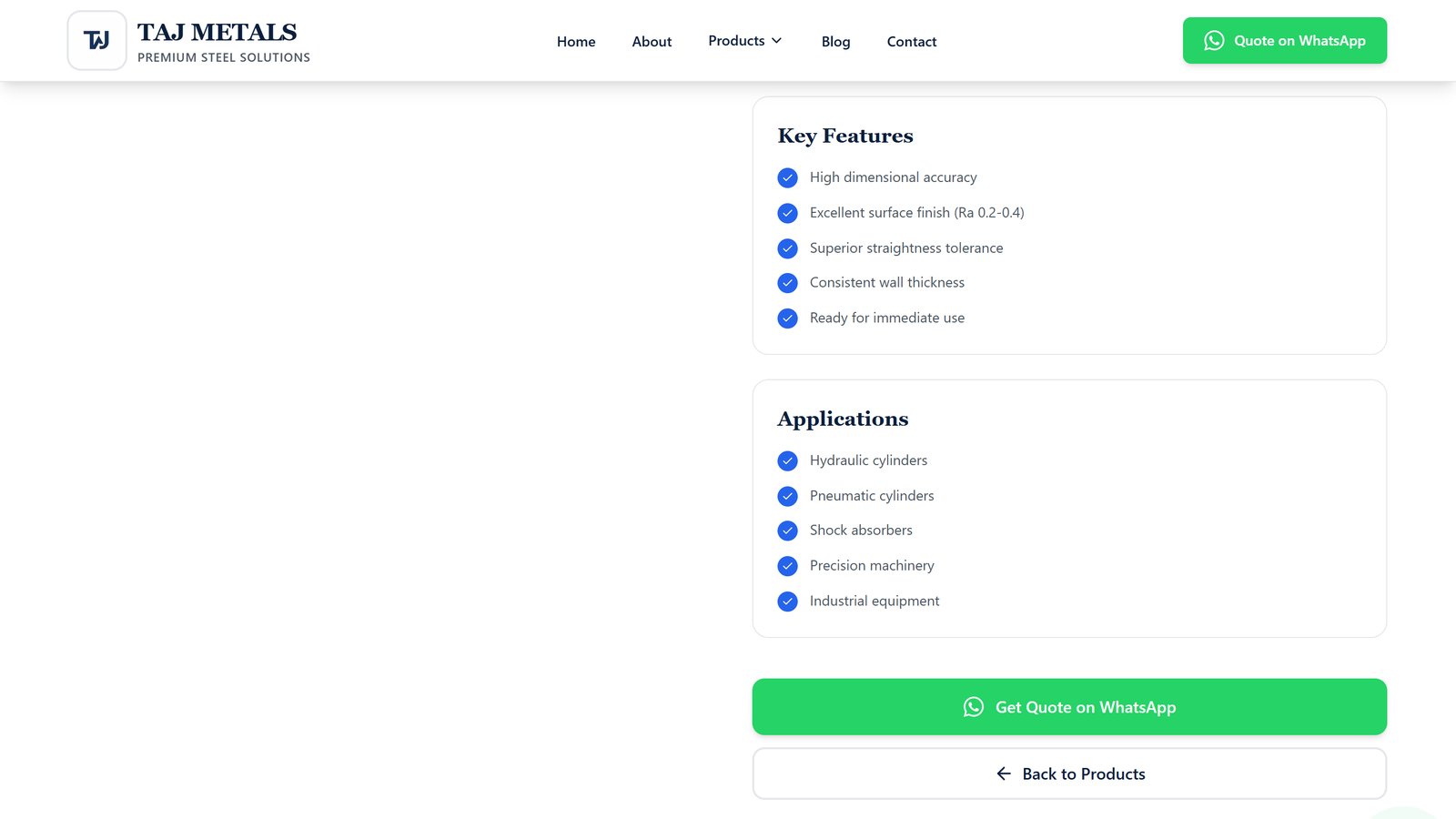Click checkmark icon next to Hydraulic cylinders
Image resolution: width=1456 pixels, height=819 pixels.
(x=788, y=460)
